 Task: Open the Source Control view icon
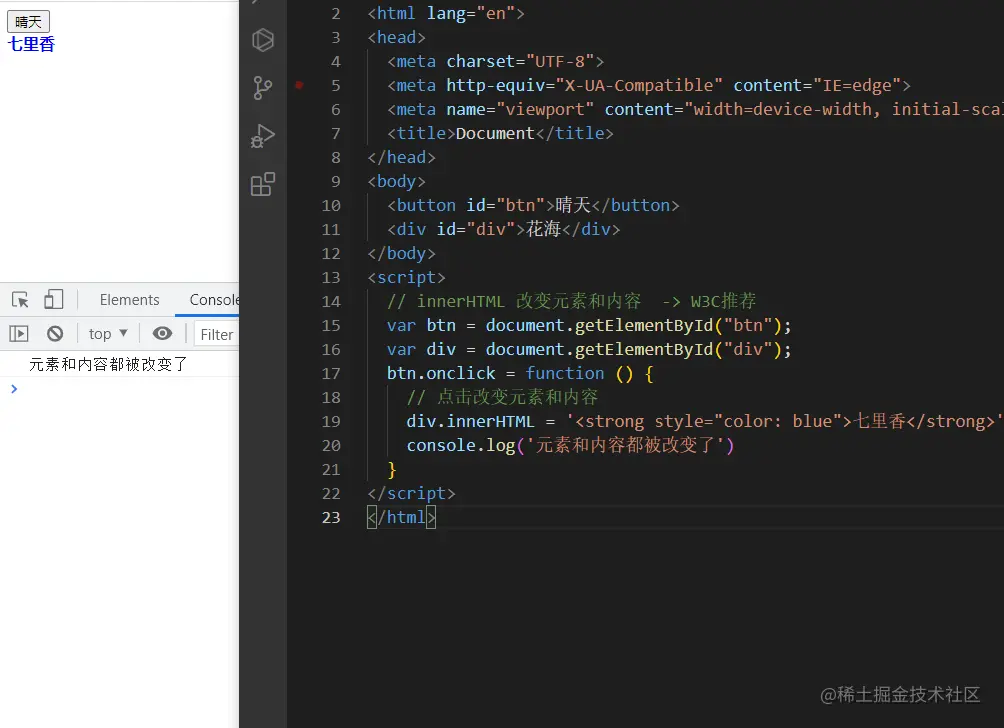(263, 88)
